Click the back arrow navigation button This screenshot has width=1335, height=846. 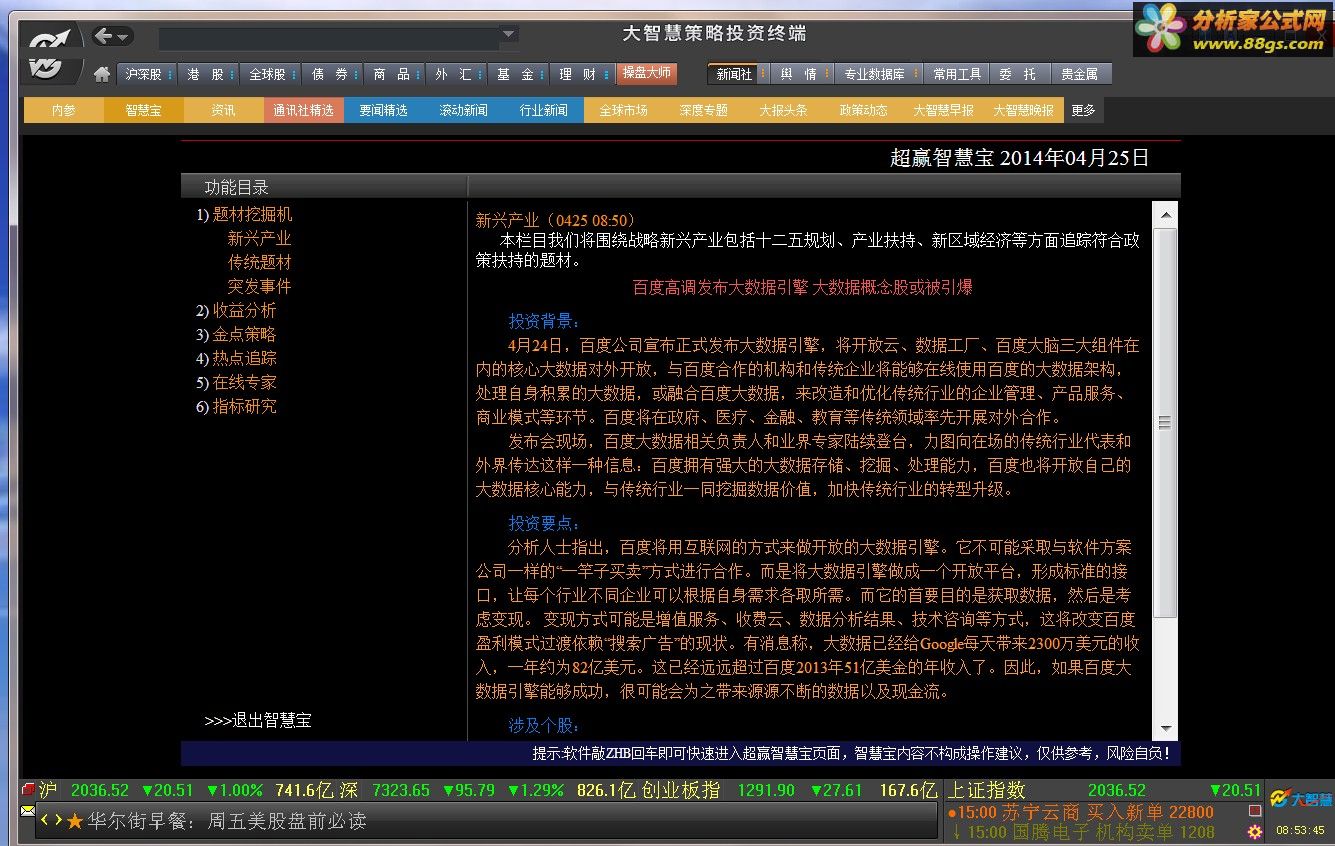[104, 37]
